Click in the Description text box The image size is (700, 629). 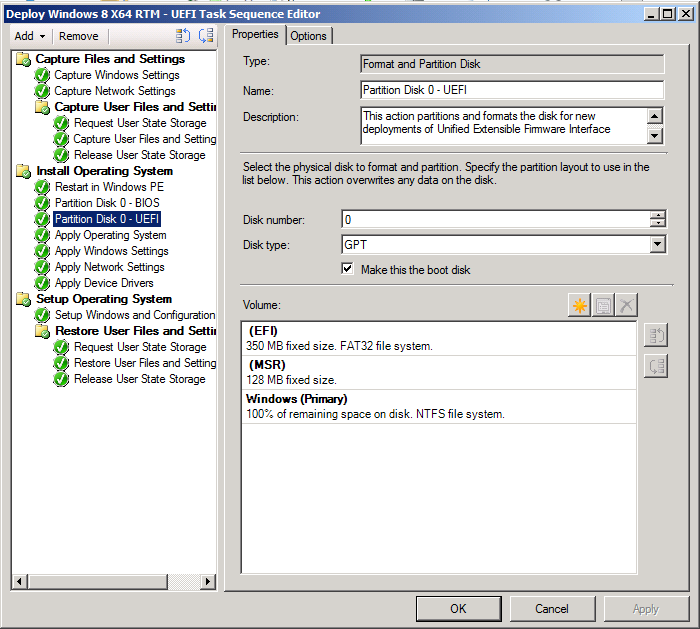point(503,125)
